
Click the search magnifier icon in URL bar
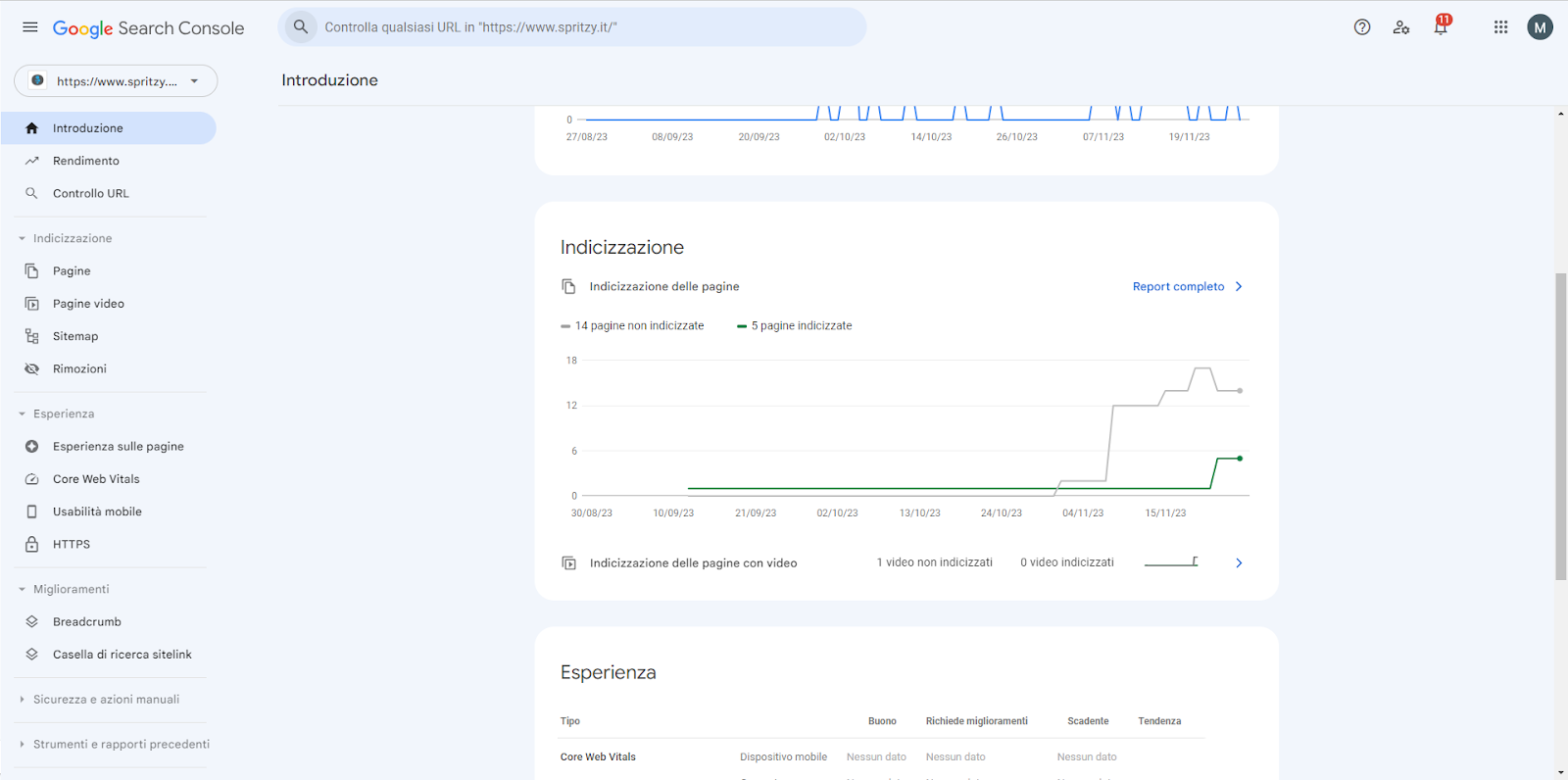pyautogui.click(x=301, y=27)
